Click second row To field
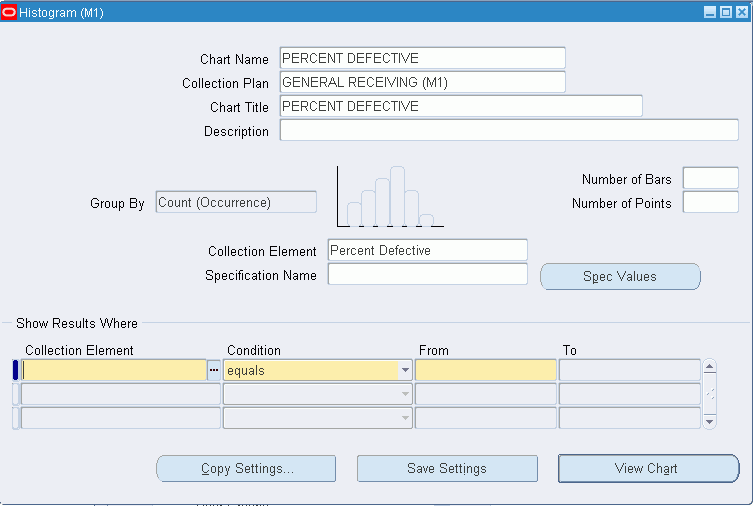Screen dimensions: 753x506 630,394
